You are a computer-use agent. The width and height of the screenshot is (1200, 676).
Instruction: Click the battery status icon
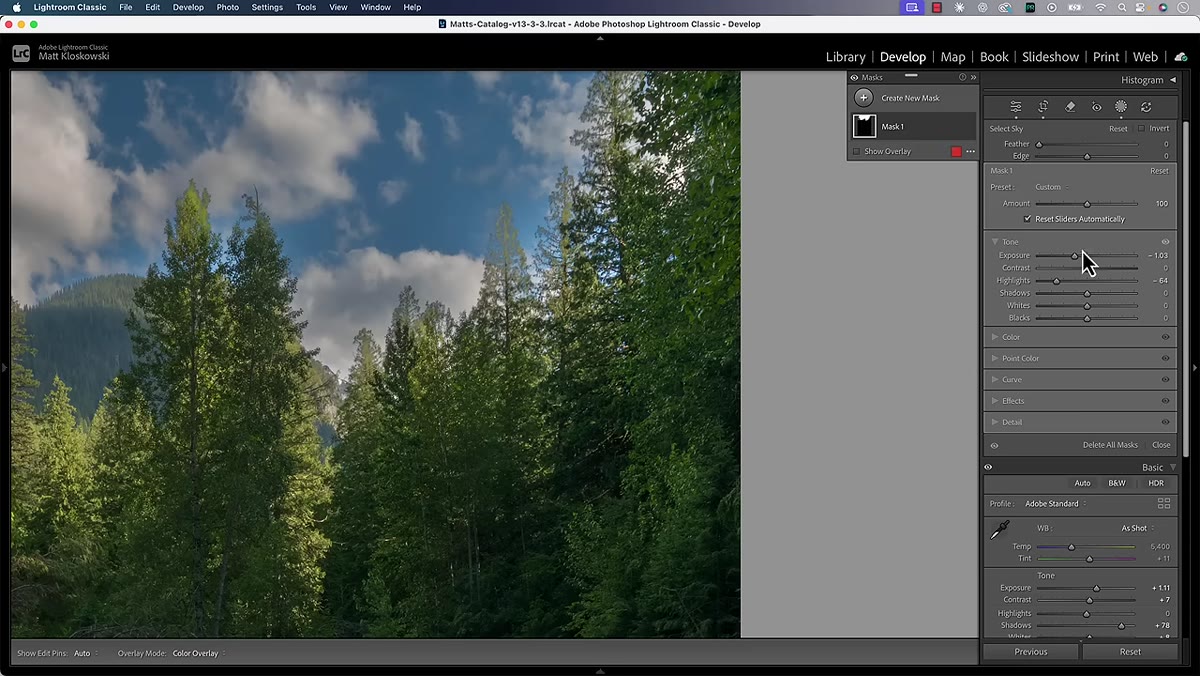click(x=1077, y=7)
